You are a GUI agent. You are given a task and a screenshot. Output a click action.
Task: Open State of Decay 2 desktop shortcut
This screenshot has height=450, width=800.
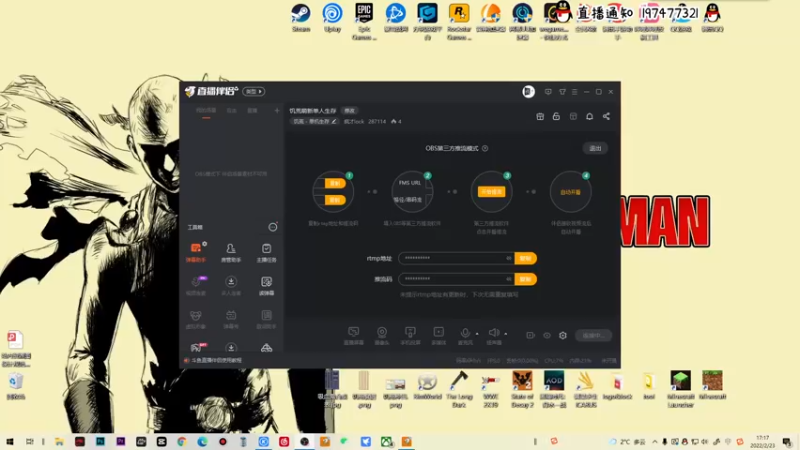click(522, 389)
